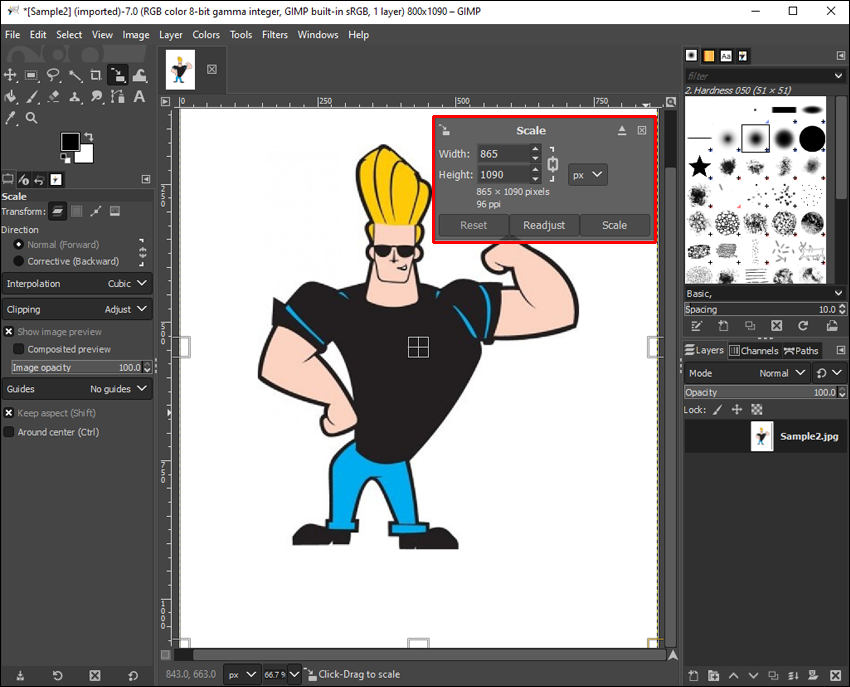This screenshot has width=850, height=687.
Task: Select the Crop tool
Action: pyautogui.click(x=96, y=75)
